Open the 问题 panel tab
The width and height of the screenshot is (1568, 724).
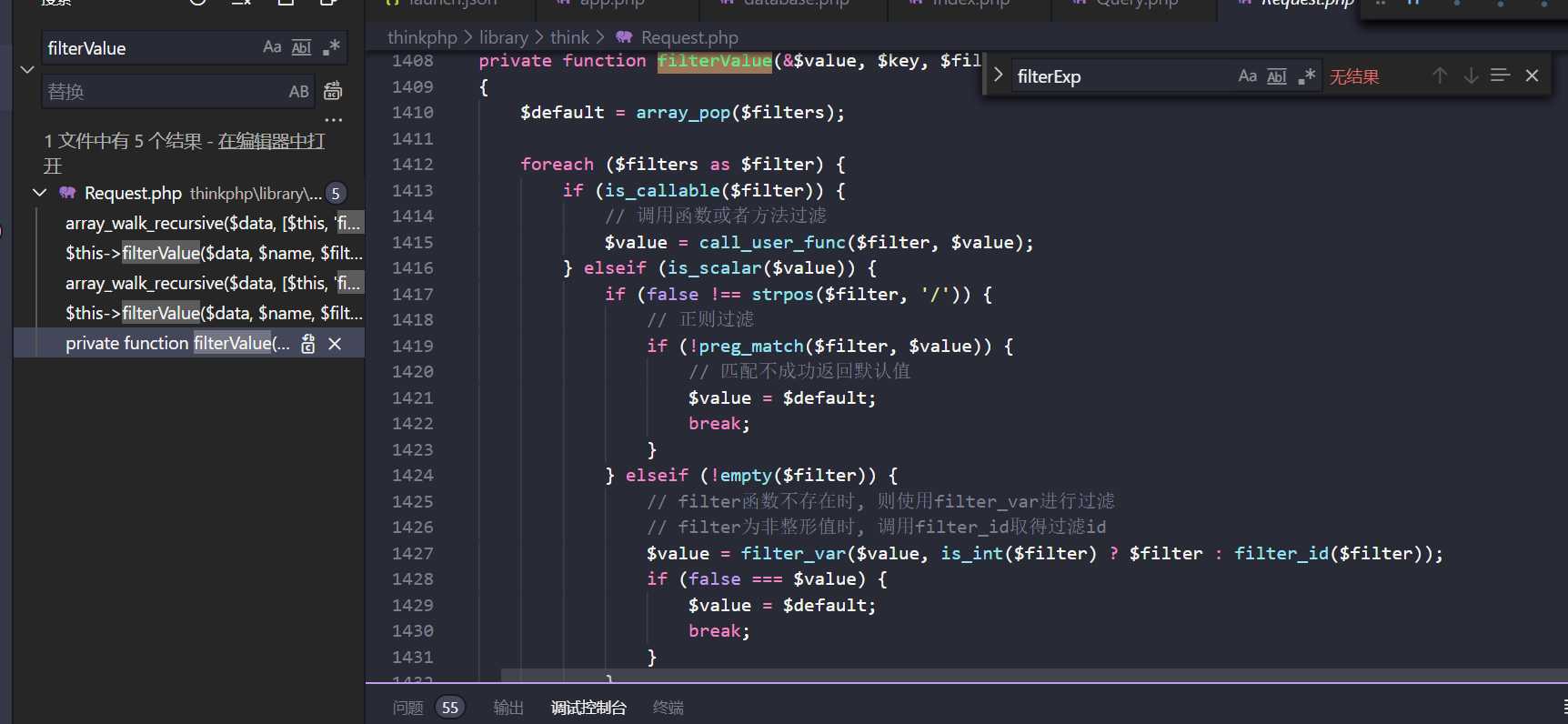(407, 708)
